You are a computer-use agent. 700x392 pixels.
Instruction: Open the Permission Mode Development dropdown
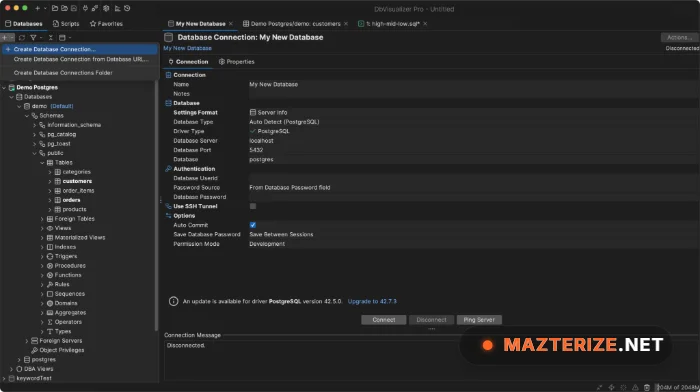474,244
